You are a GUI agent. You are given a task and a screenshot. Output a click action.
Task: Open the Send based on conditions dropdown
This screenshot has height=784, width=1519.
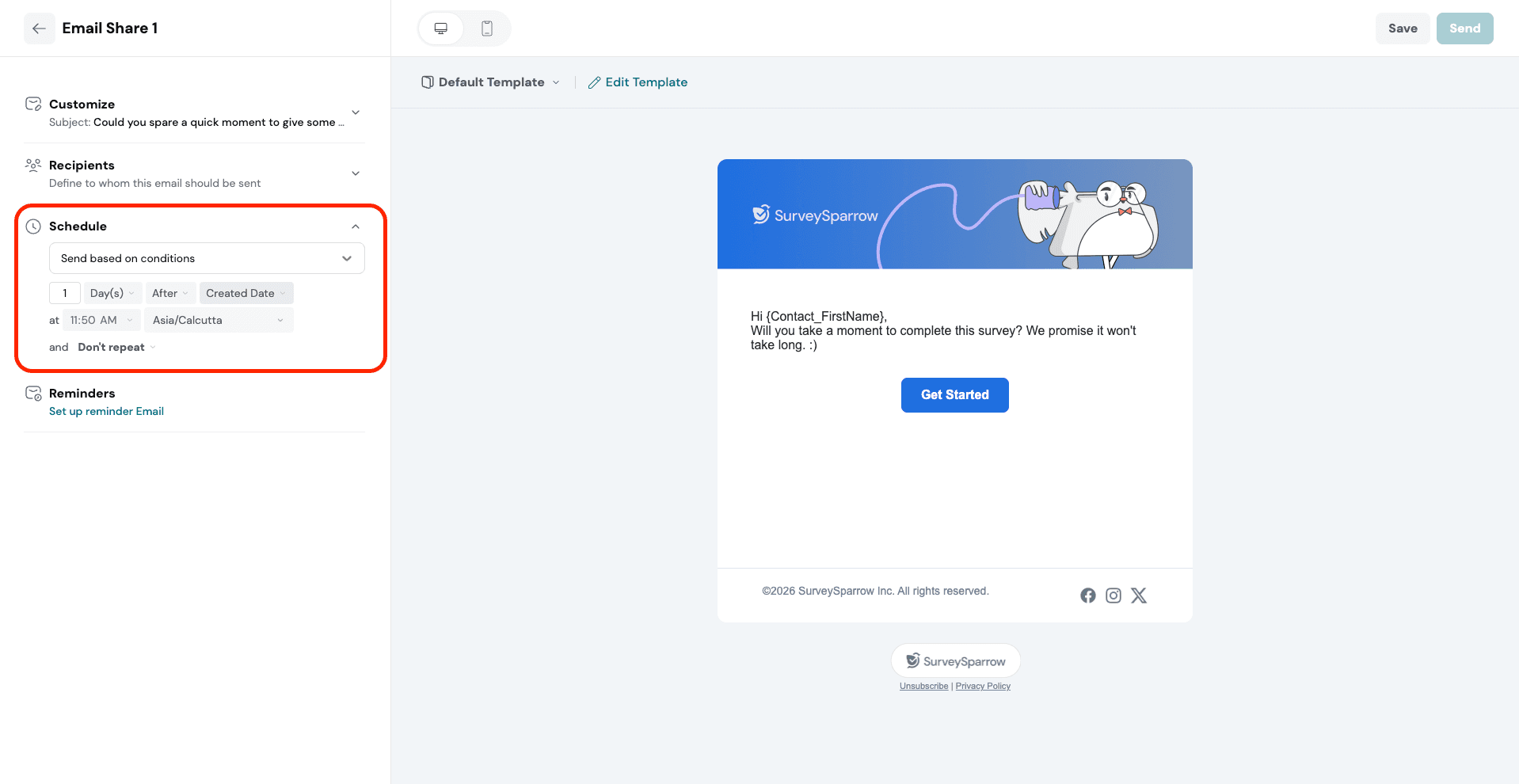207,258
